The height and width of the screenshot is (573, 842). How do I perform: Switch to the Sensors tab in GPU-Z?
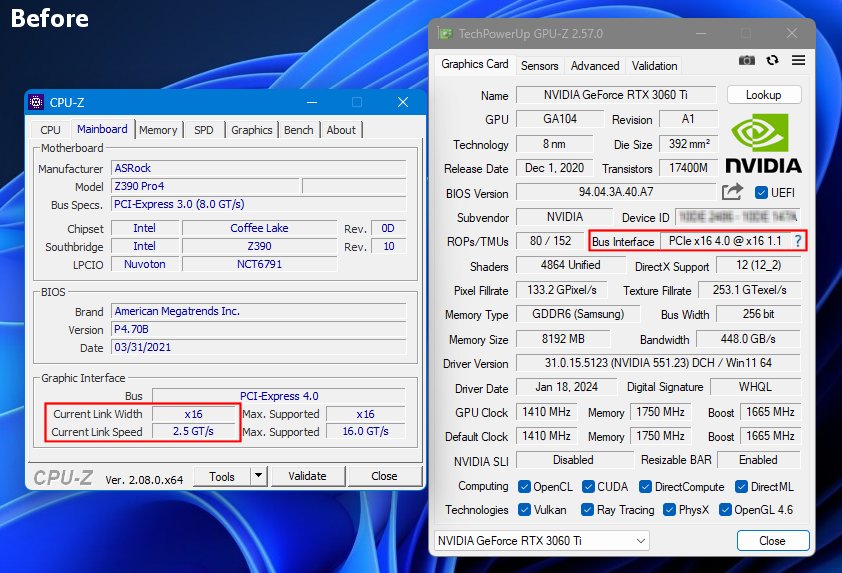(539, 66)
